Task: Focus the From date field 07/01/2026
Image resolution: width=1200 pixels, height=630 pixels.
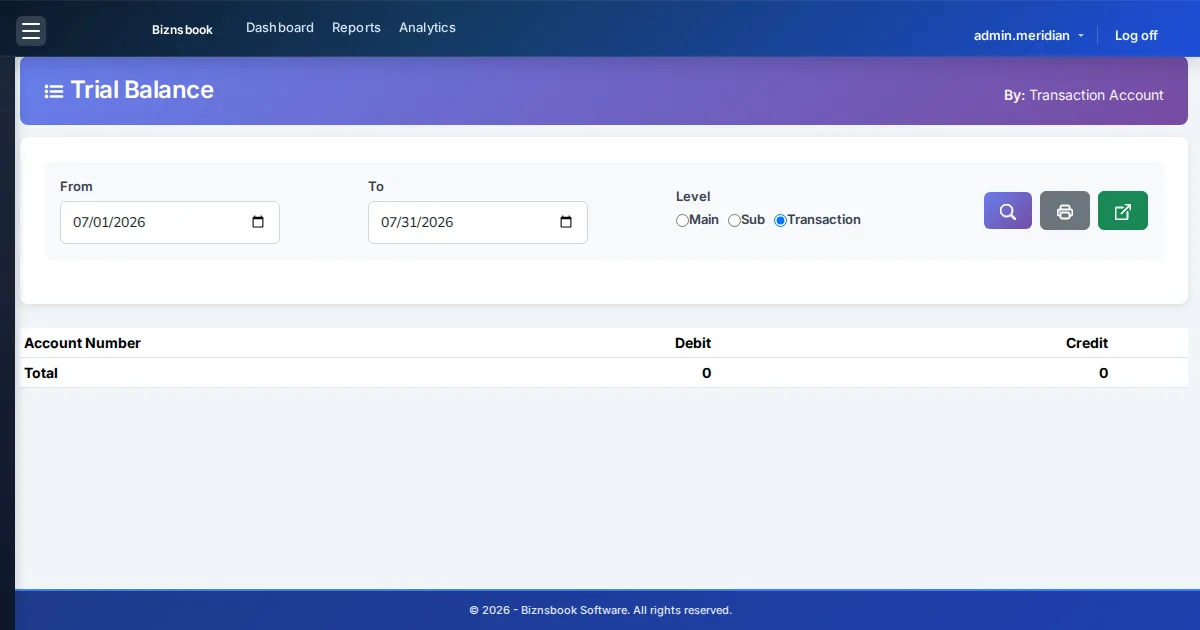Action: 170,222
